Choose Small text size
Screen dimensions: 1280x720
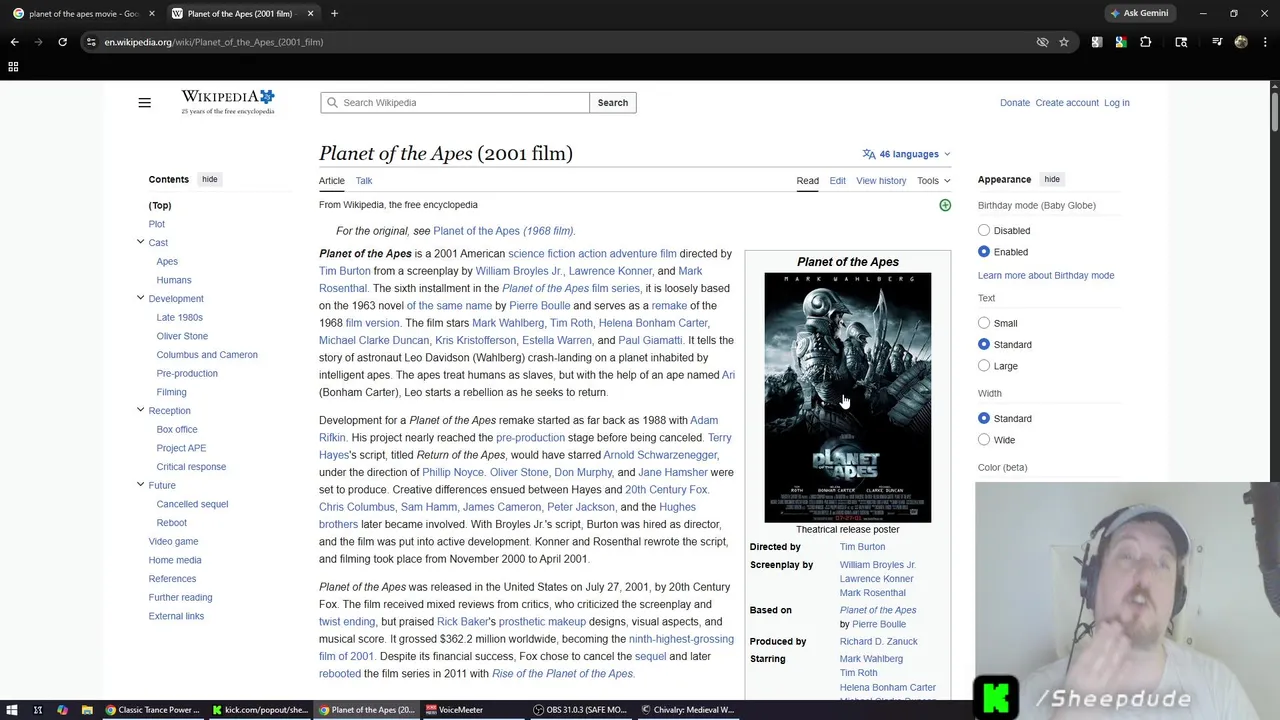[984, 323]
